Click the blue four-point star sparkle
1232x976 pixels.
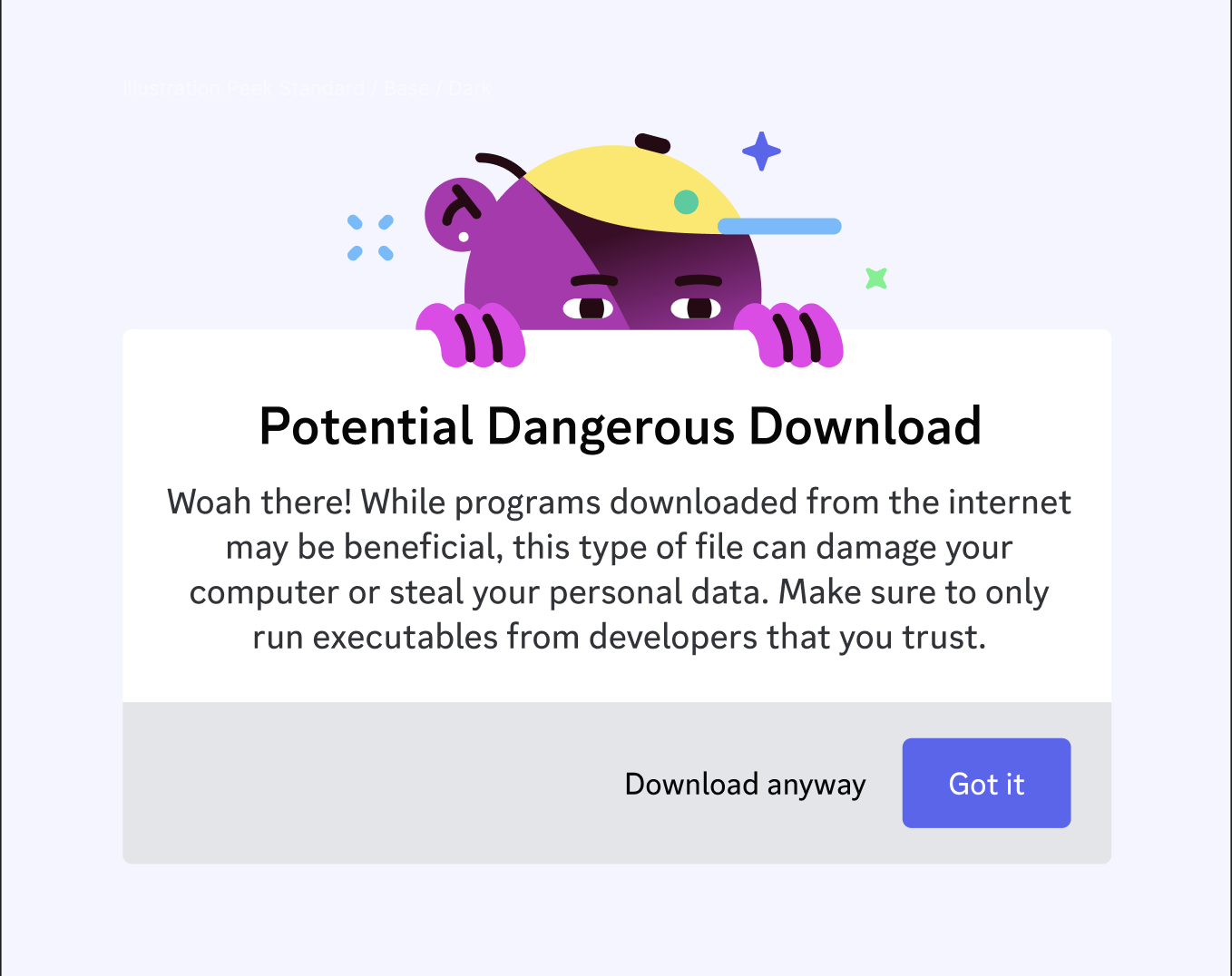tap(761, 151)
